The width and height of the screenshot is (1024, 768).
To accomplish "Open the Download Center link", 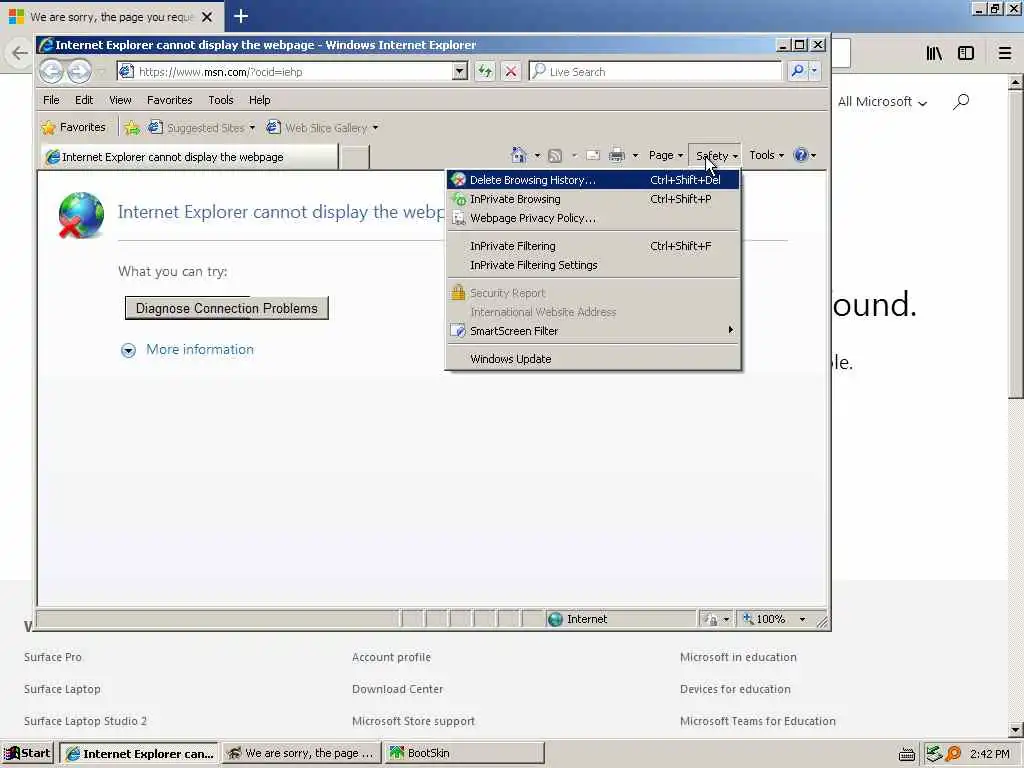I will [x=397, y=689].
